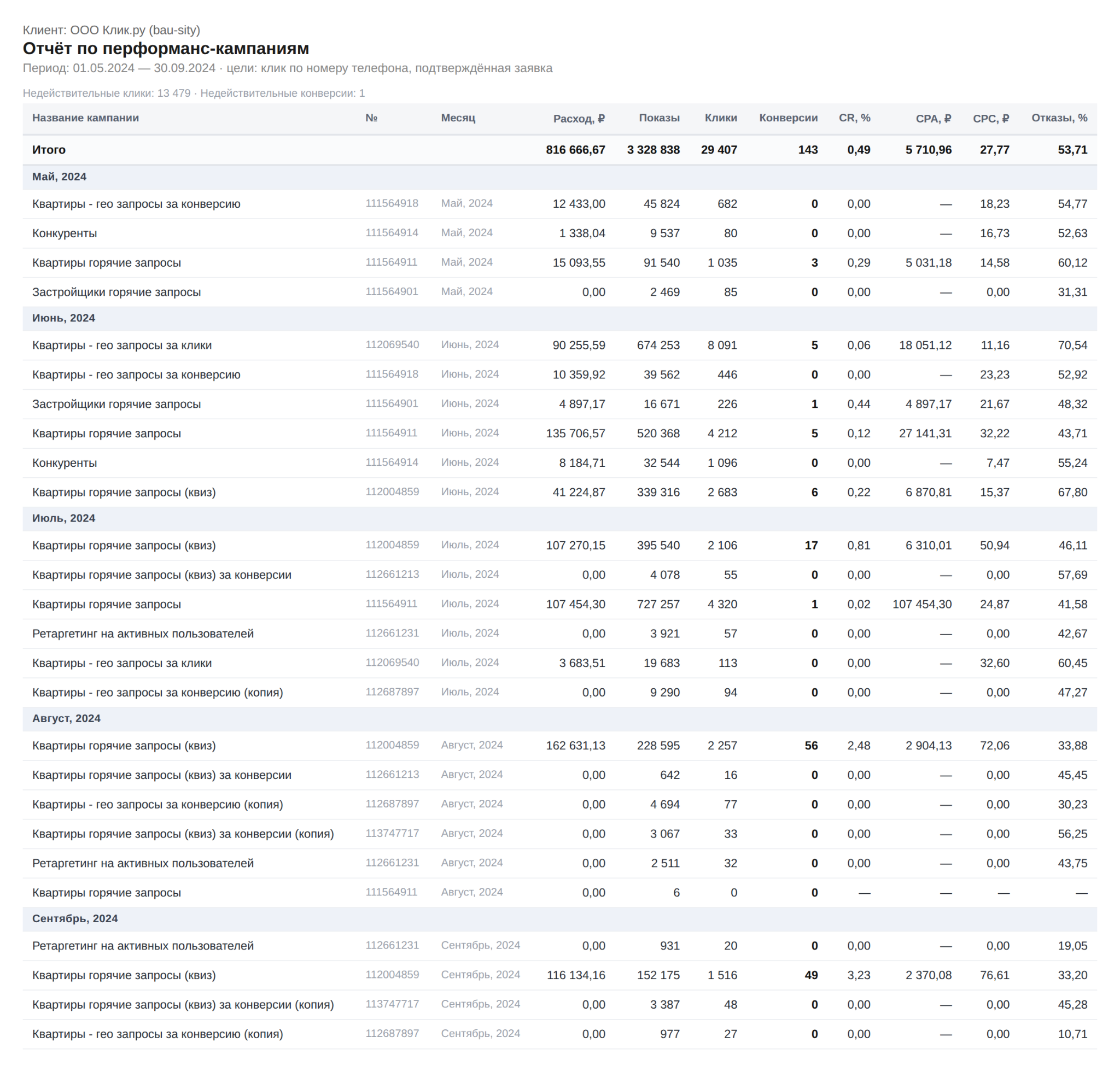
Task: Click CPA value 2 370,08
Action: point(928,975)
